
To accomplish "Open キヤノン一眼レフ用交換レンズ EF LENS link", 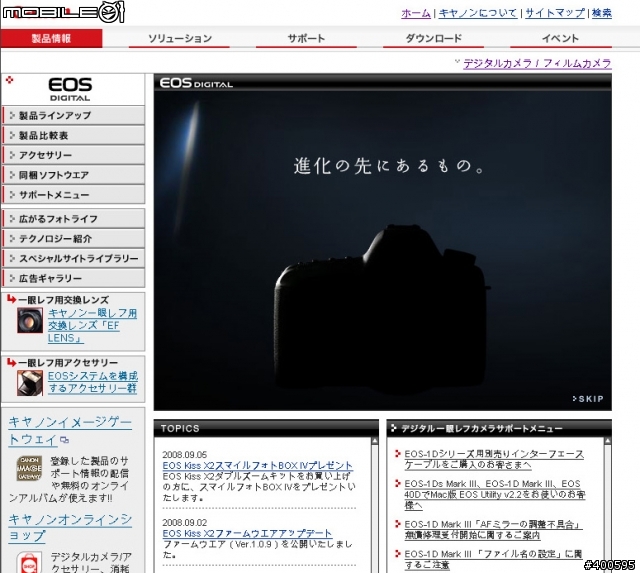I will (x=92, y=325).
